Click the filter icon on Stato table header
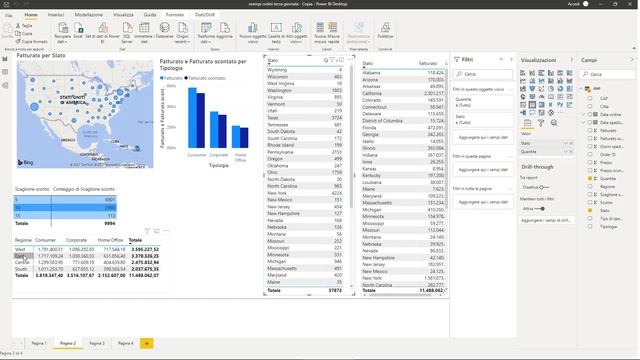 coord(332,60)
